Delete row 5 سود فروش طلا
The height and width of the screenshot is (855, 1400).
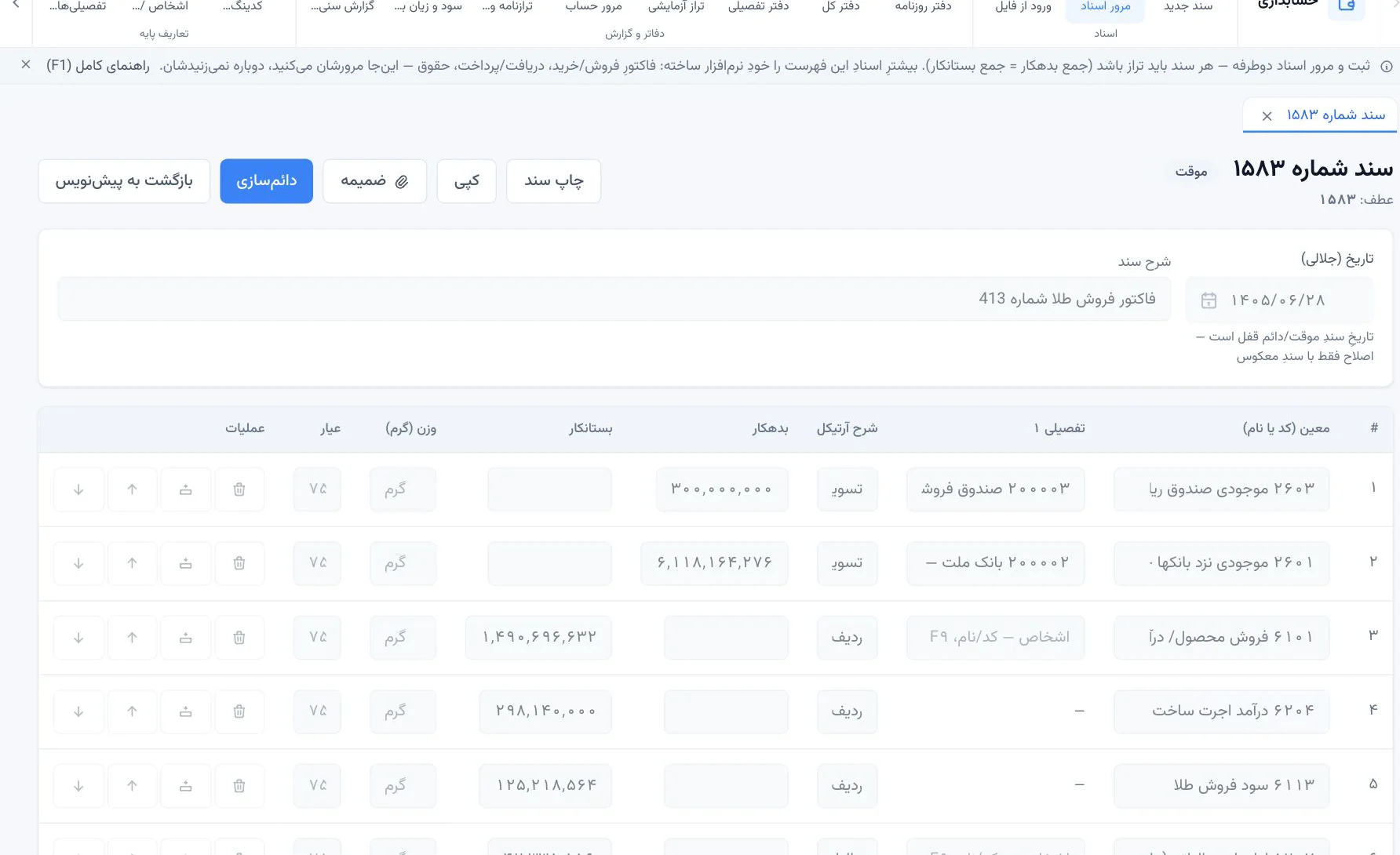pyautogui.click(x=239, y=786)
